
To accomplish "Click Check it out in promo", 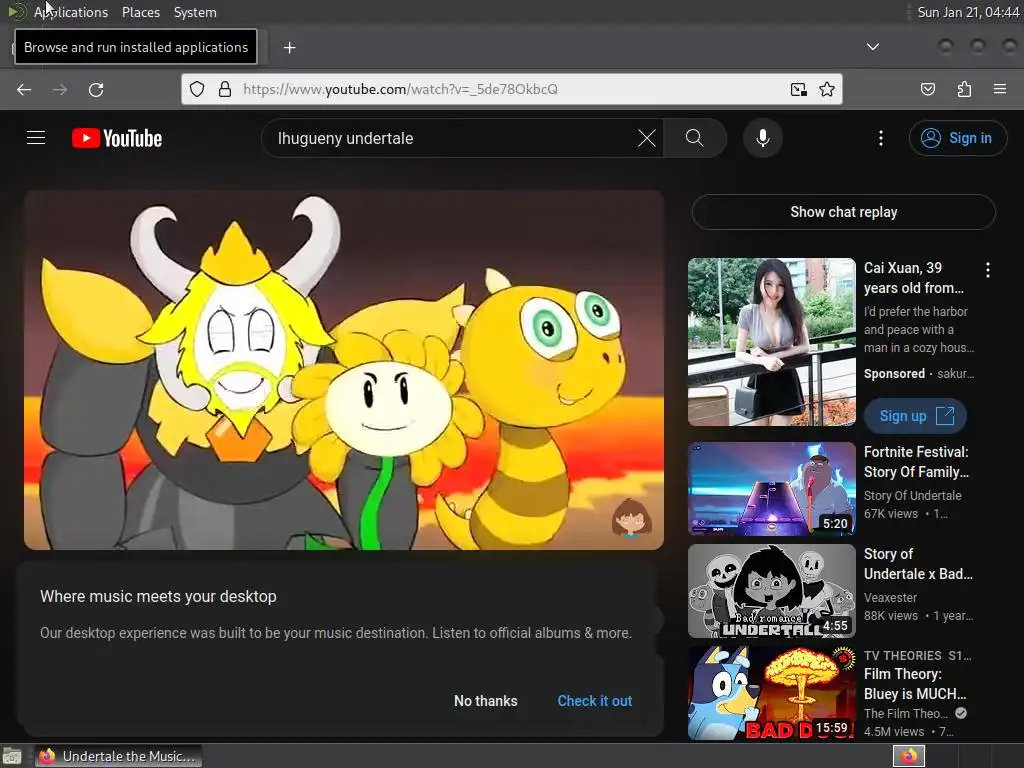I will (594, 701).
